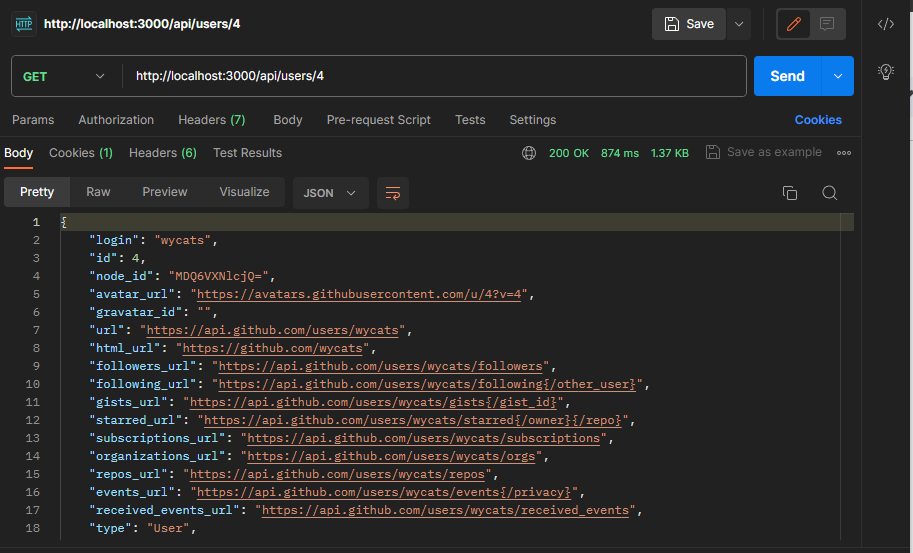
Task: Open the response Headers (6) tab
Action: click(163, 153)
